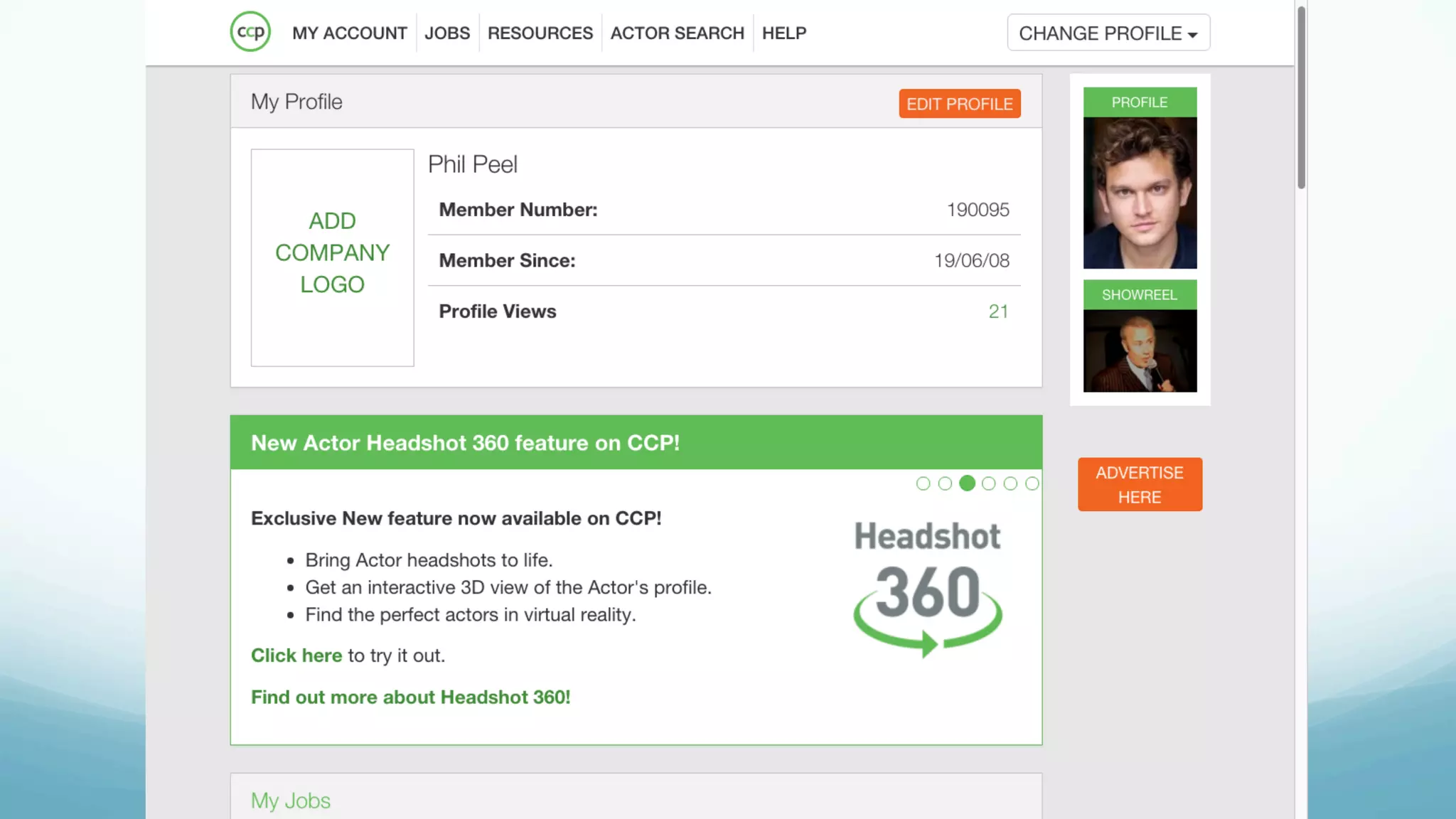The image size is (1456, 819).
Task: Go to the Jobs menu
Action: [x=446, y=33]
